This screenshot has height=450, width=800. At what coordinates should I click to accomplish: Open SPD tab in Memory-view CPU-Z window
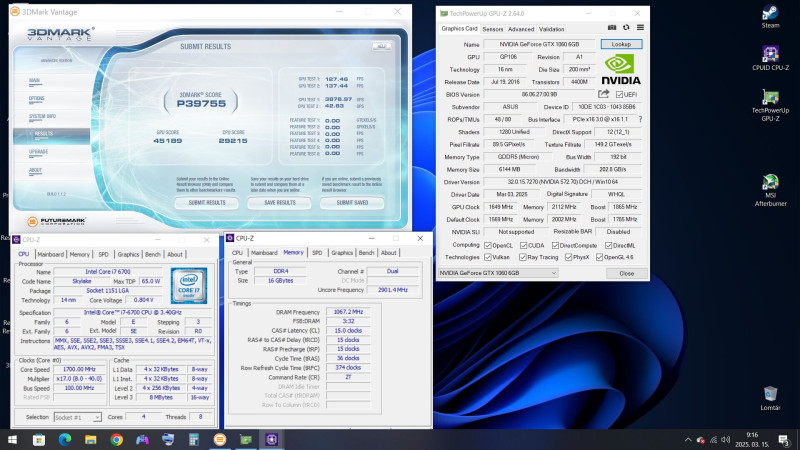tap(317, 253)
